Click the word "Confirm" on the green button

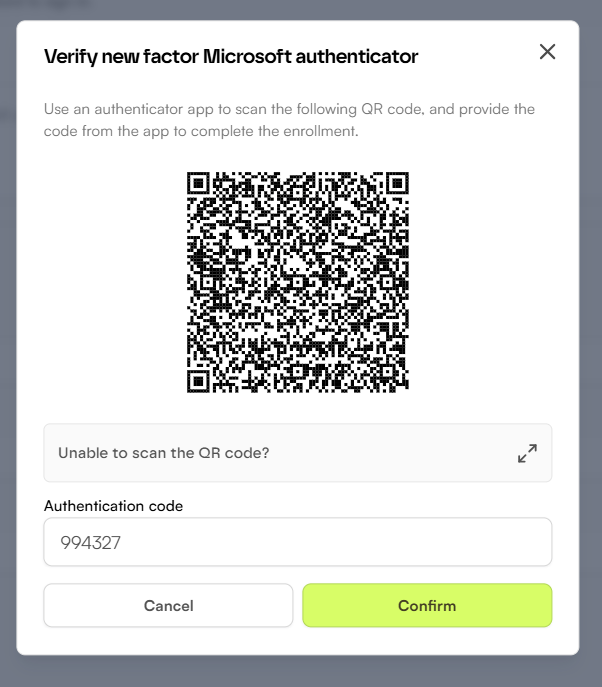coord(427,605)
